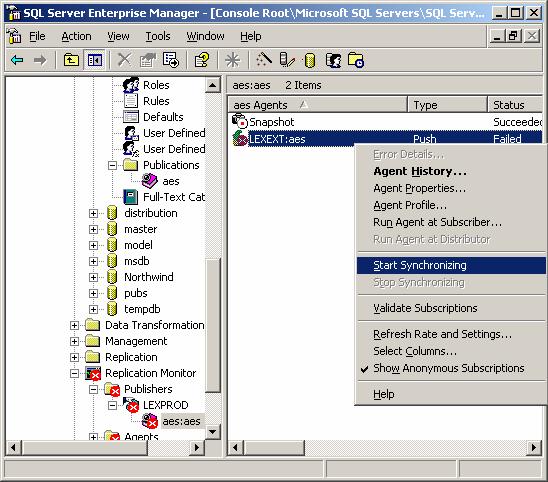The width and height of the screenshot is (548, 482).
Task: Click the Forward arrow toolbar icon
Action: [x=40, y=60]
